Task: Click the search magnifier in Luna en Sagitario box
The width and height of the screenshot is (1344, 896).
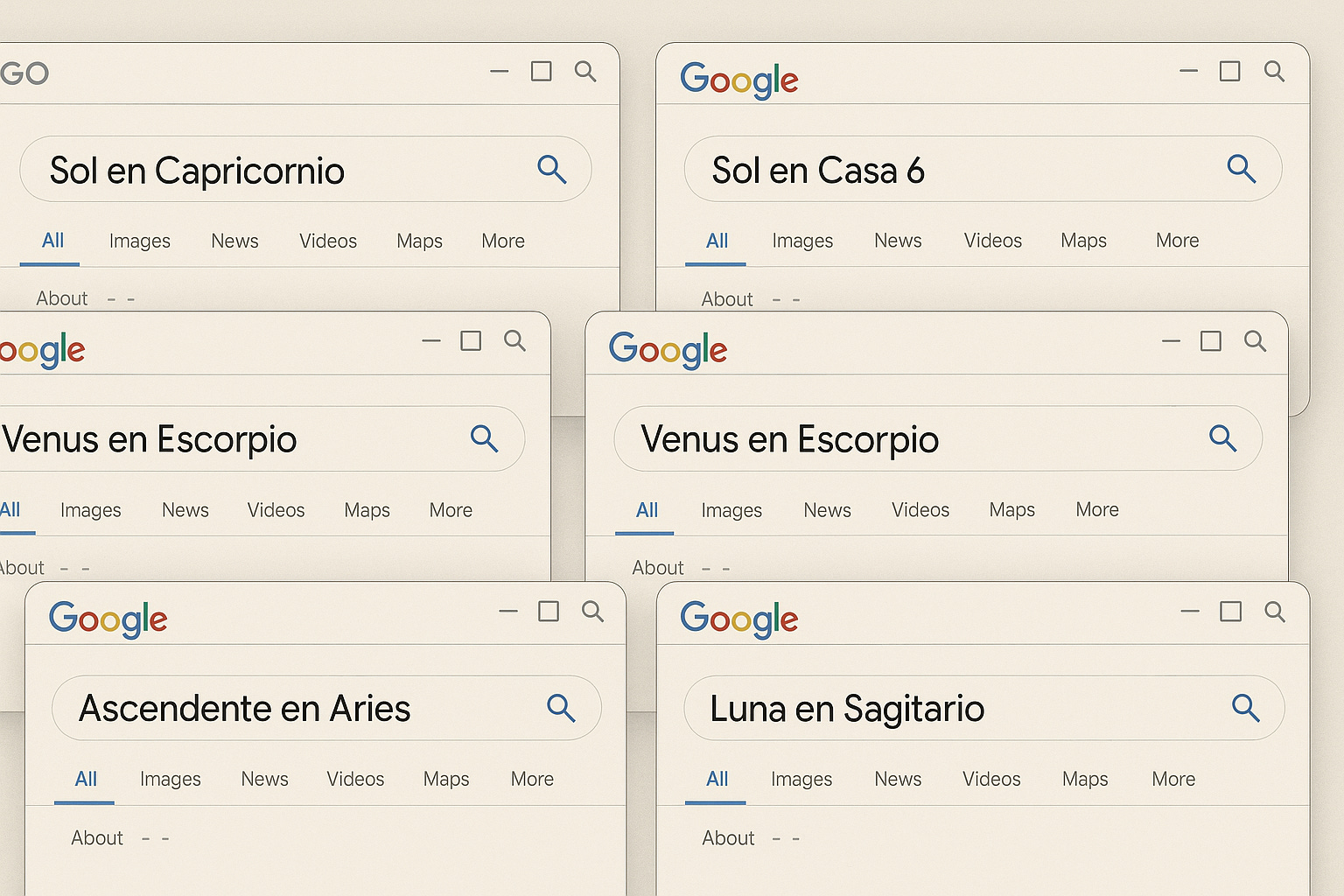Action: [1245, 707]
